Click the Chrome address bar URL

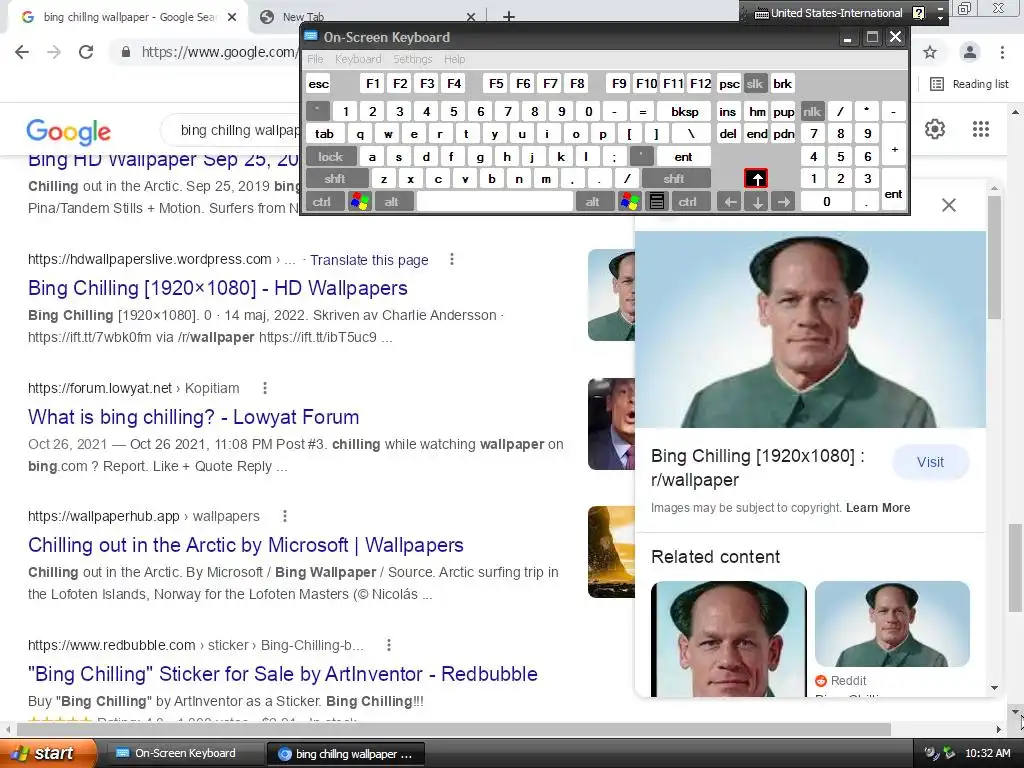tap(219, 52)
